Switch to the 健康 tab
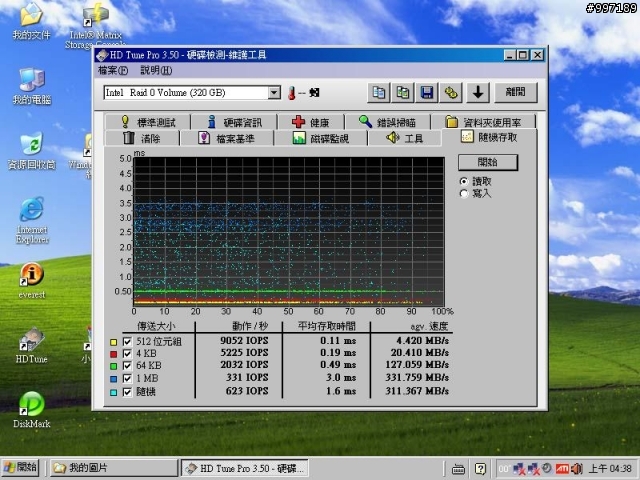 click(311, 122)
